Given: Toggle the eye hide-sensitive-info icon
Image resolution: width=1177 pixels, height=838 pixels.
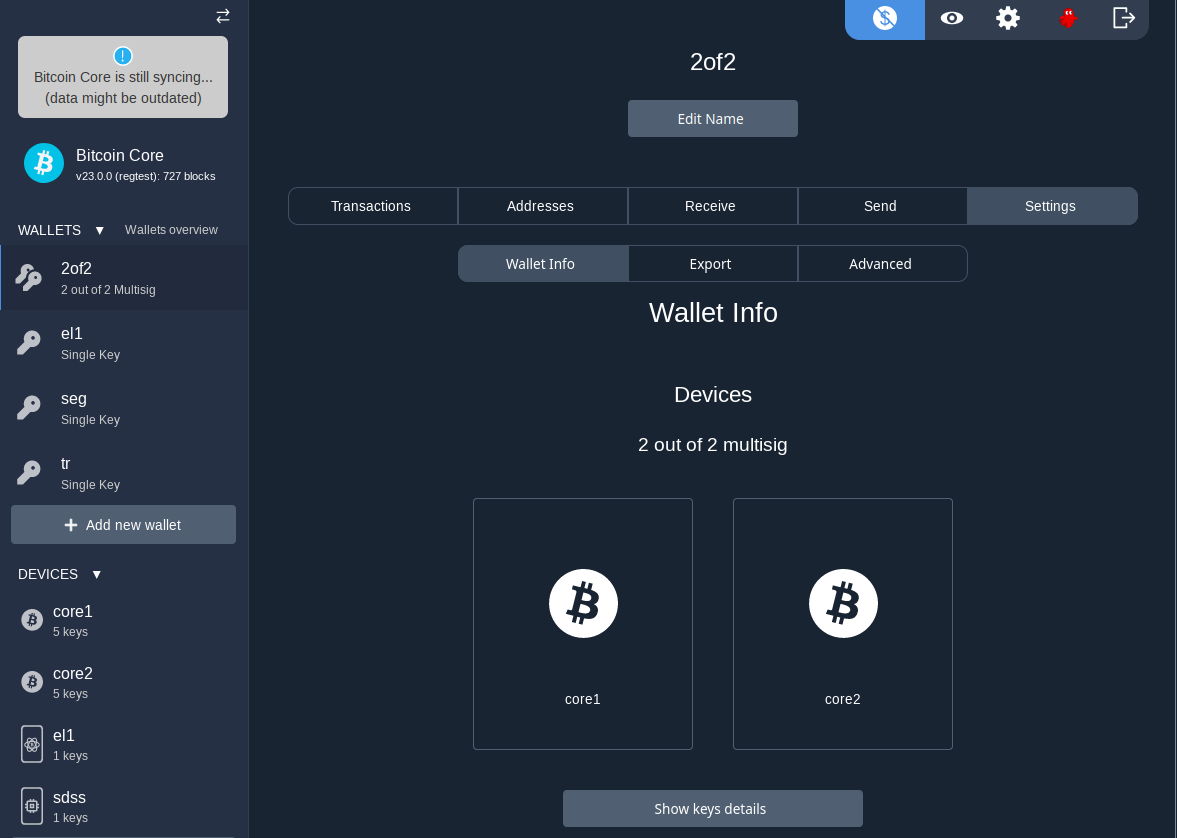Looking at the screenshot, I should coord(952,18).
